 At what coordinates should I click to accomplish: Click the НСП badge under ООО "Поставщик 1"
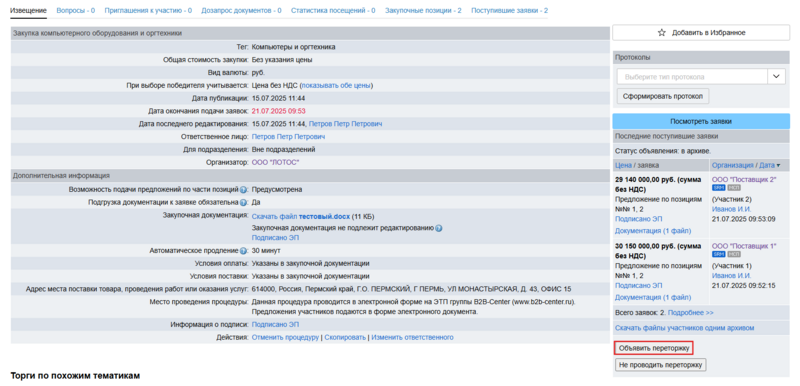(x=734, y=254)
